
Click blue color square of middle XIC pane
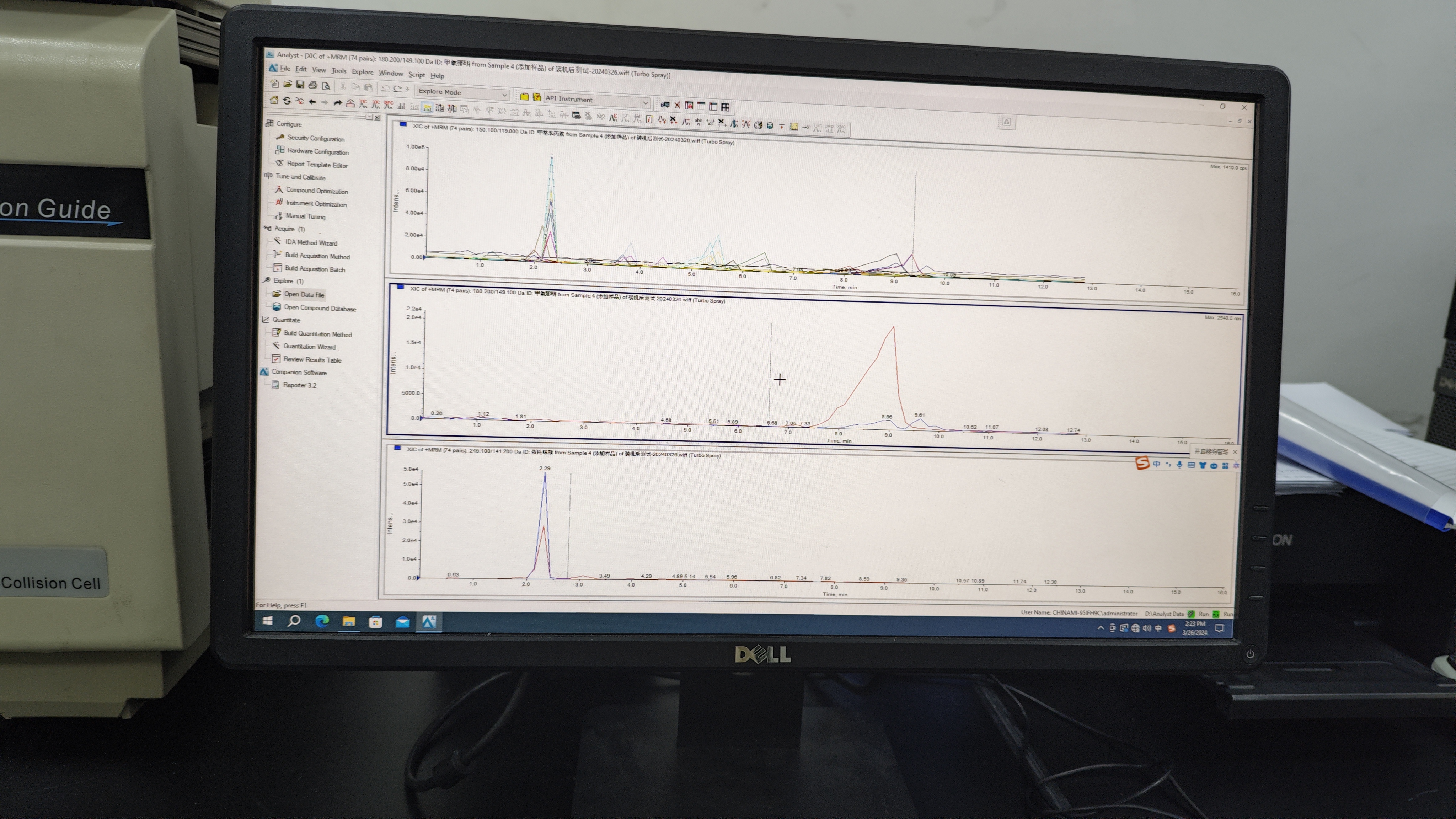401,287
